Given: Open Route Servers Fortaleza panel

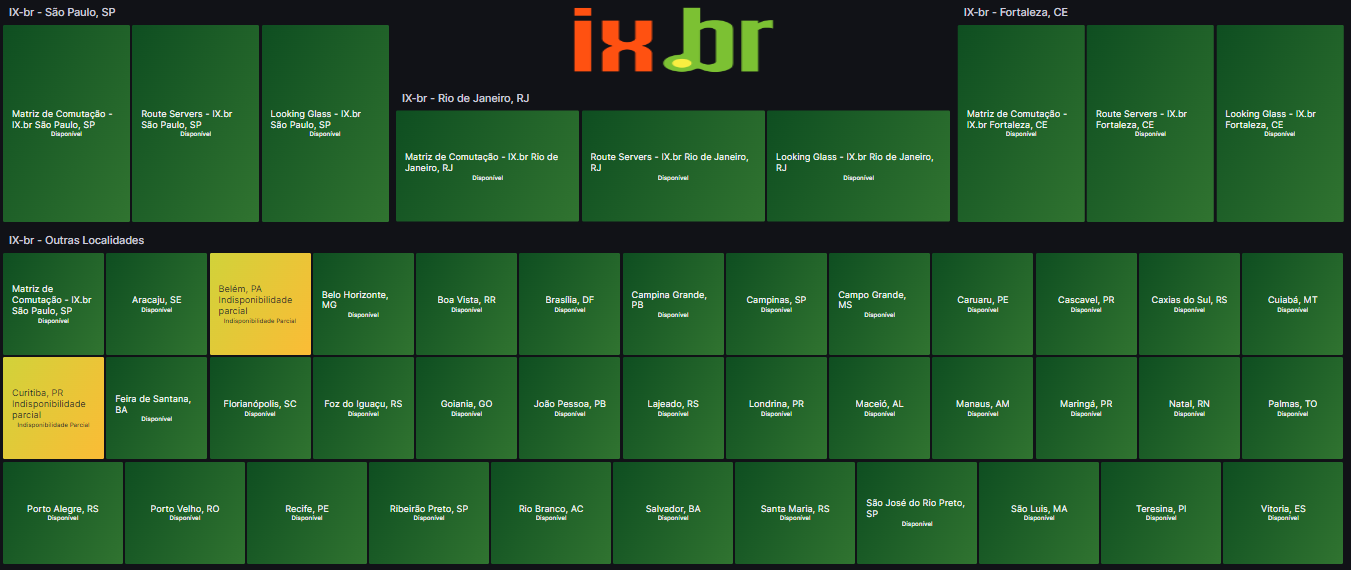Looking at the screenshot, I should [1150, 123].
